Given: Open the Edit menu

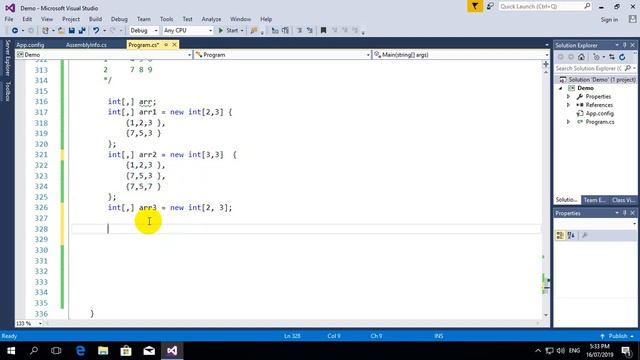Looking at the screenshot, I should (x=27, y=19).
